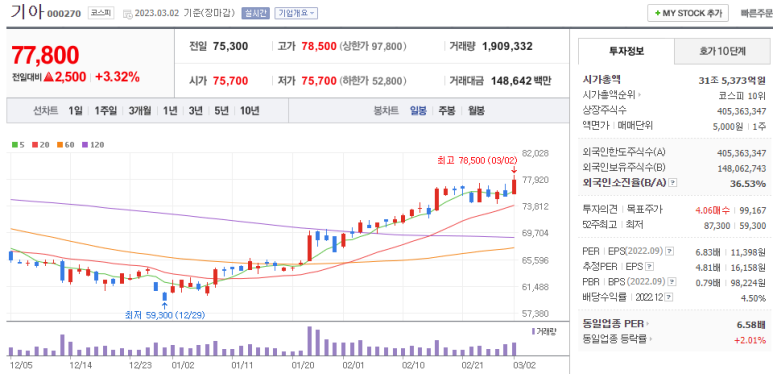This screenshot has width=773, height=374.
Task: Click the tallest volume bar near 01/20
Action: [x=310, y=341]
